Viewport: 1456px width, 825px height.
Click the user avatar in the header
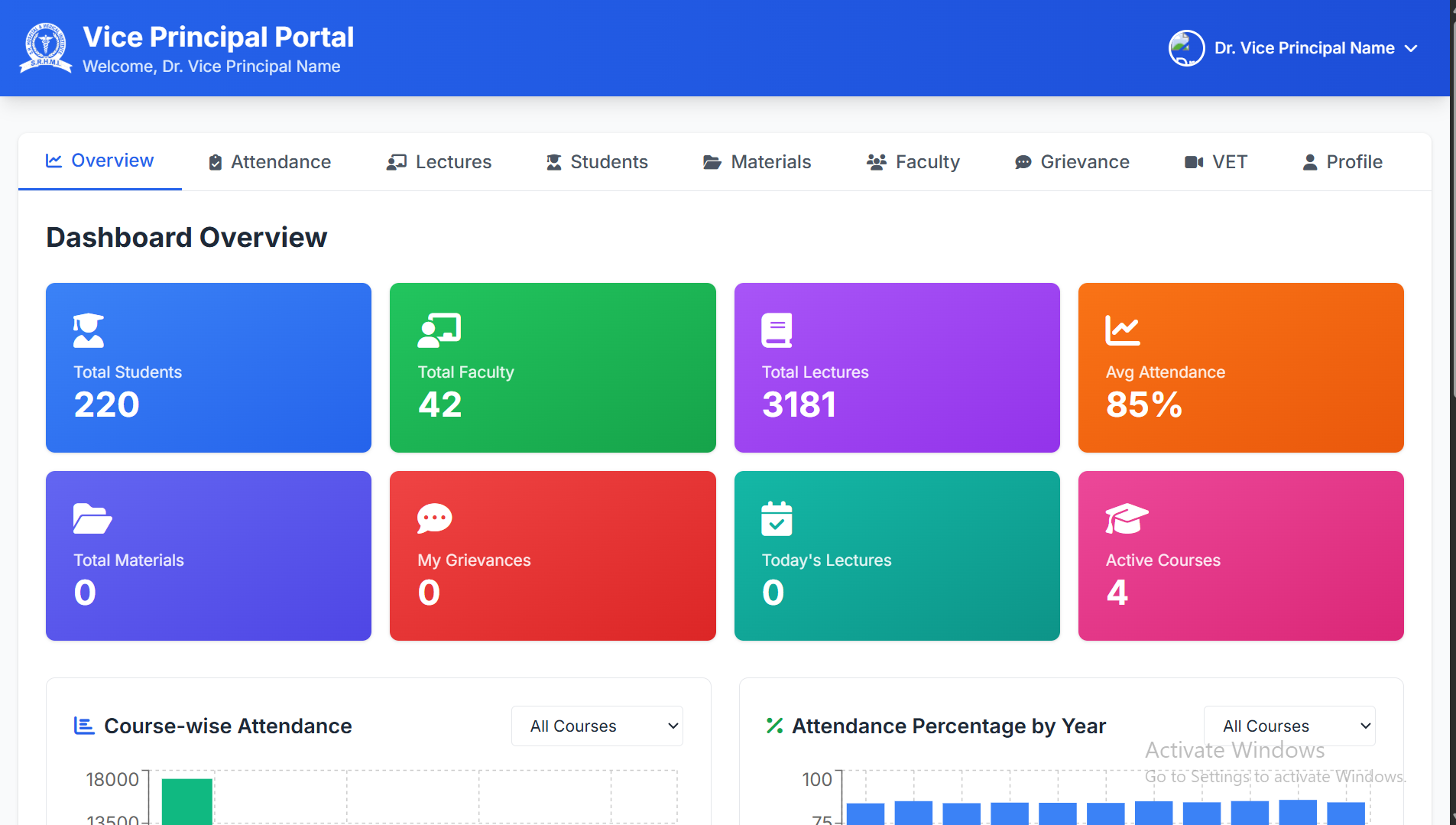click(1187, 48)
